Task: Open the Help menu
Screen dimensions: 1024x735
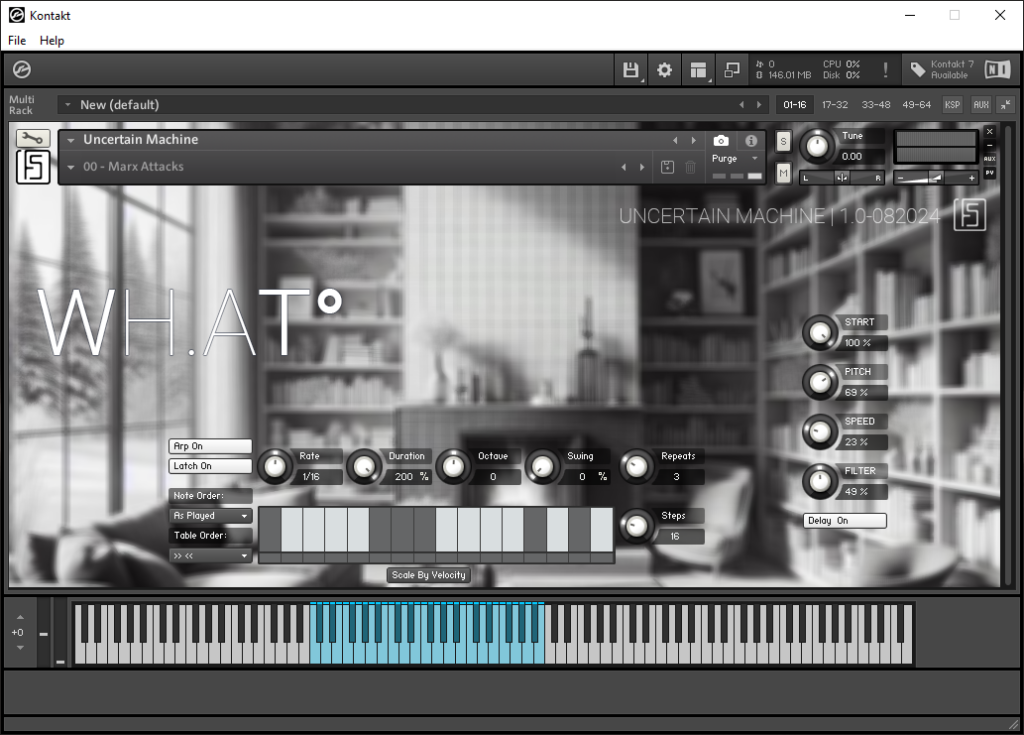Action: click(52, 41)
